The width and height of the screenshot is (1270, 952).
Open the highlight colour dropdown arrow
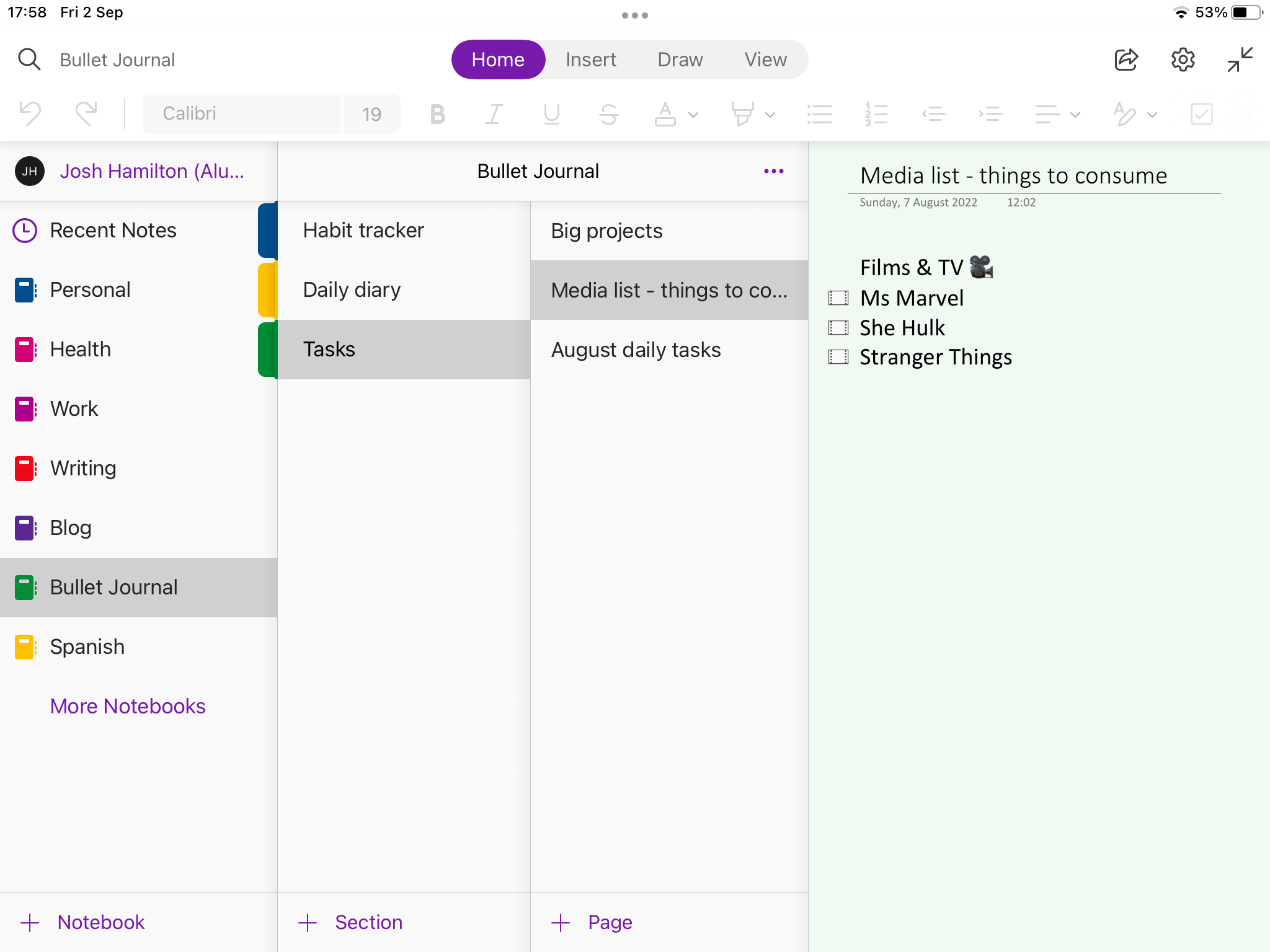(770, 115)
